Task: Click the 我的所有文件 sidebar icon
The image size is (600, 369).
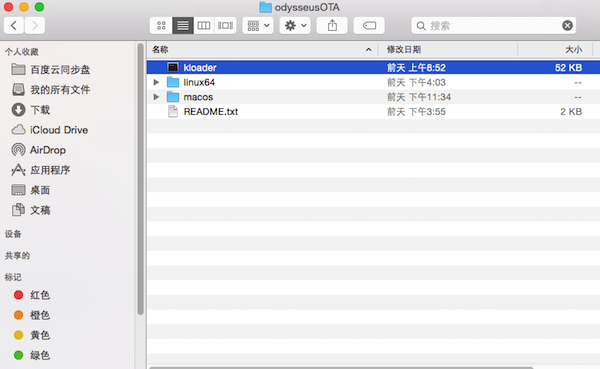Action: click(18, 90)
